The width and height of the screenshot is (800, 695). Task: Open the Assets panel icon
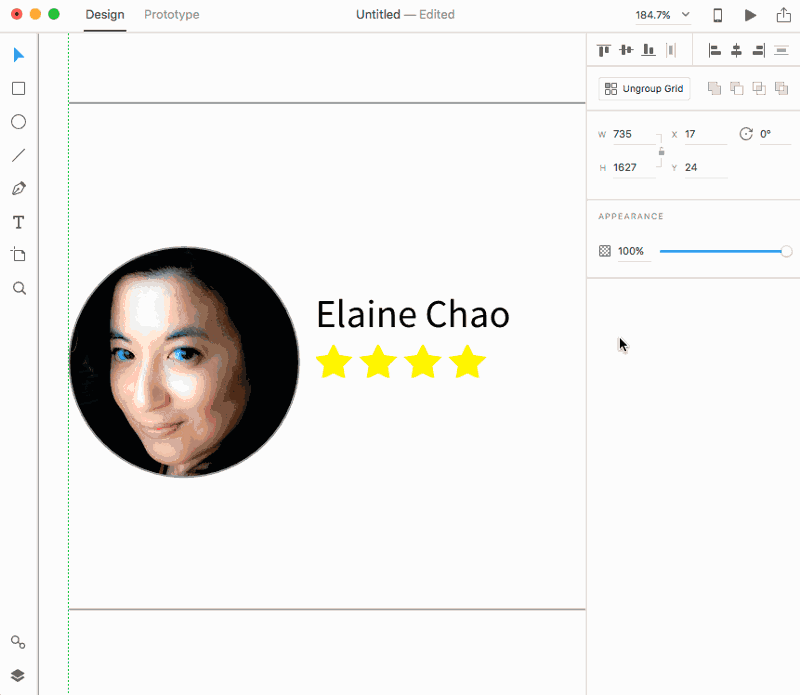18,642
